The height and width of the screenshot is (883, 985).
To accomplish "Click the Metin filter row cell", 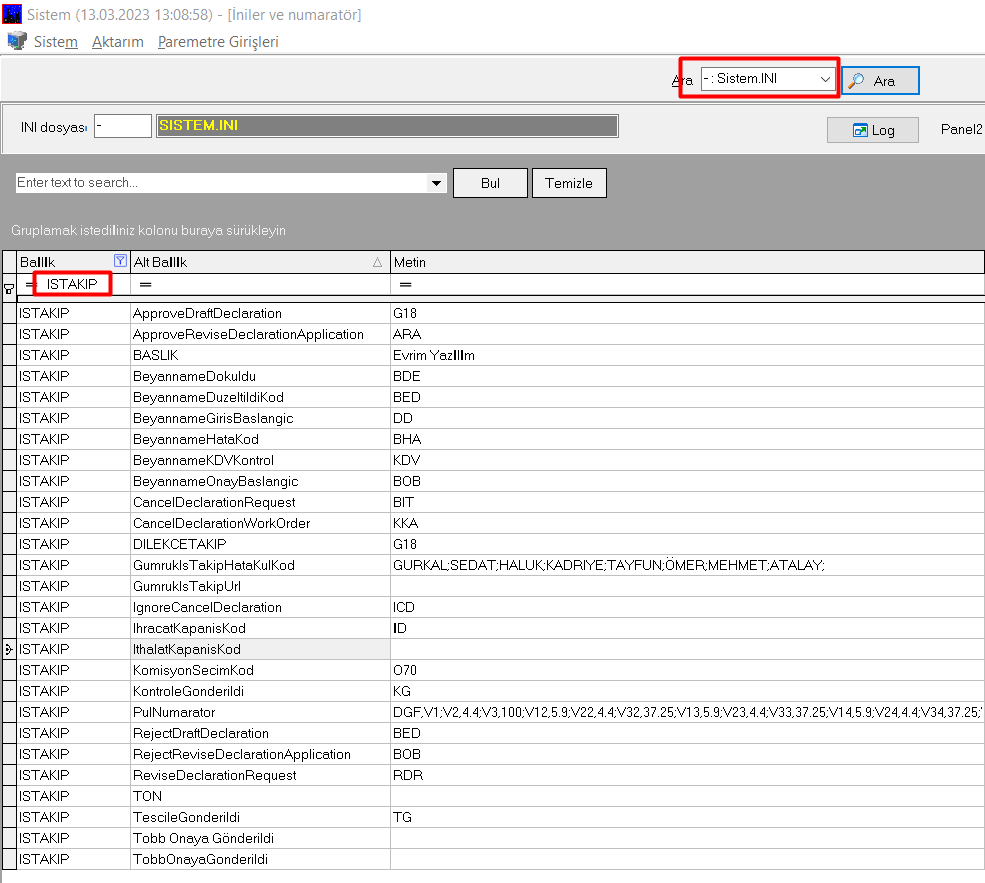I will [x=687, y=284].
